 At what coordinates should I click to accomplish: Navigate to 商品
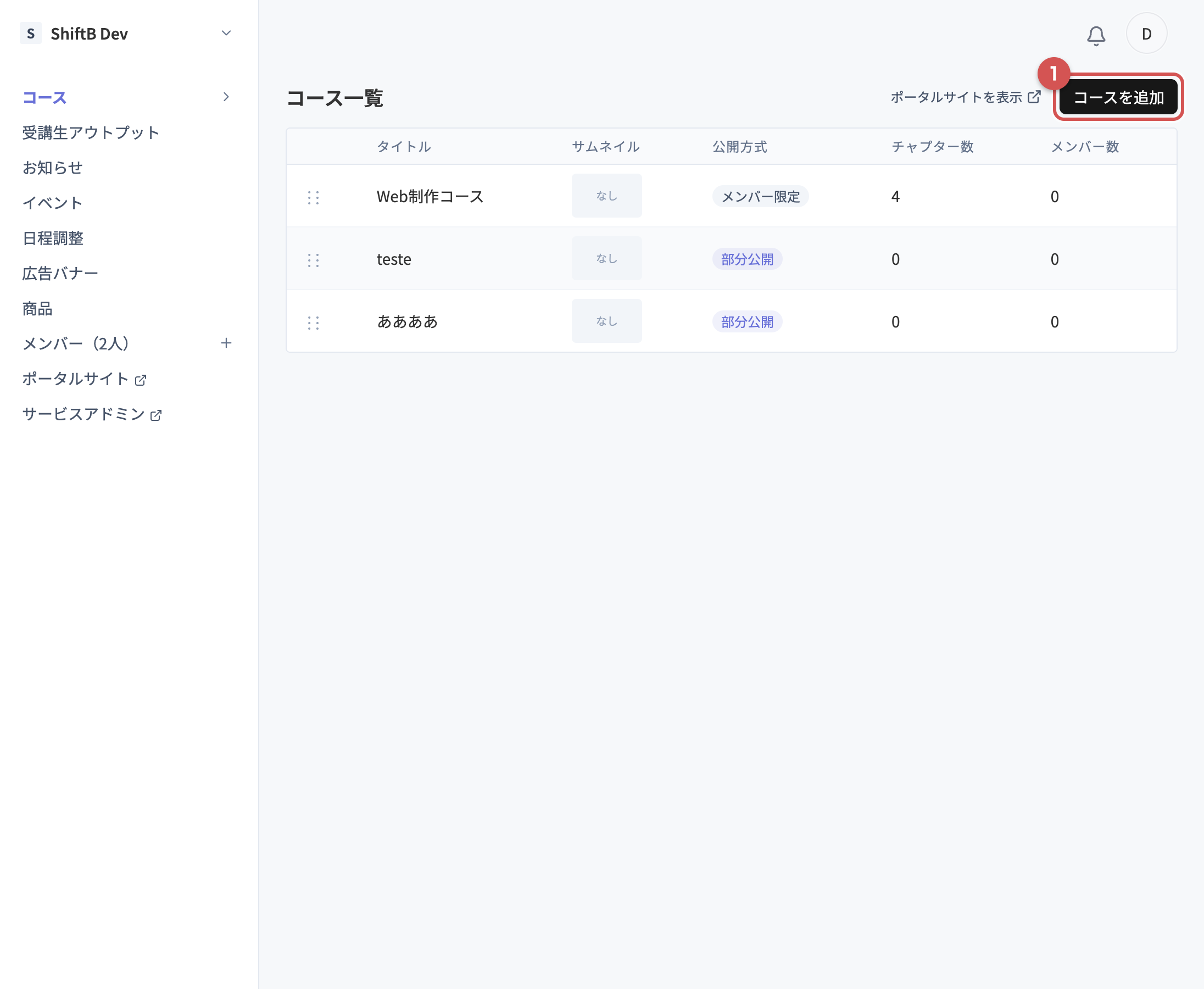pos(37,309)
